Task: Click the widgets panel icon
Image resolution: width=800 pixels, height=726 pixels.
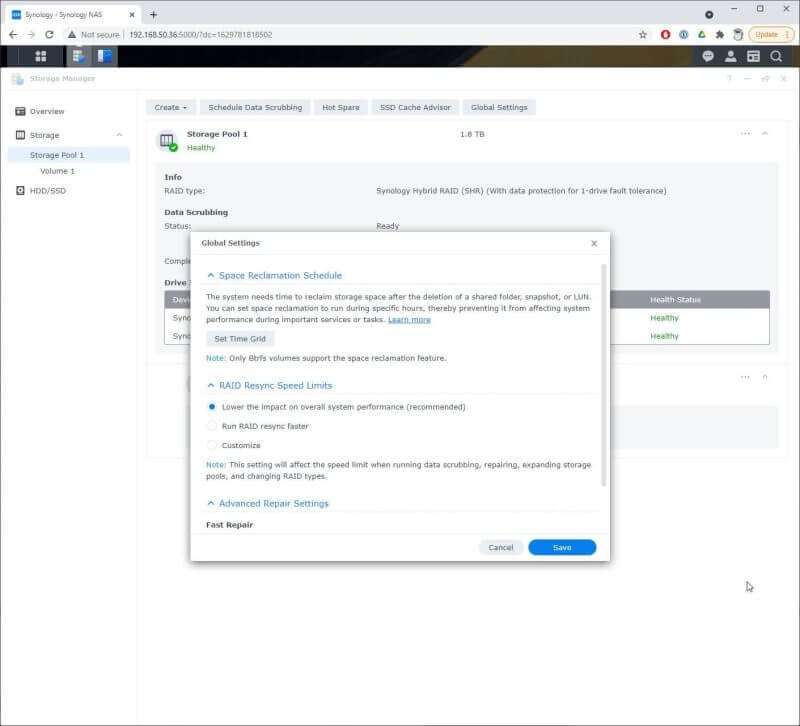Action: 756,56
